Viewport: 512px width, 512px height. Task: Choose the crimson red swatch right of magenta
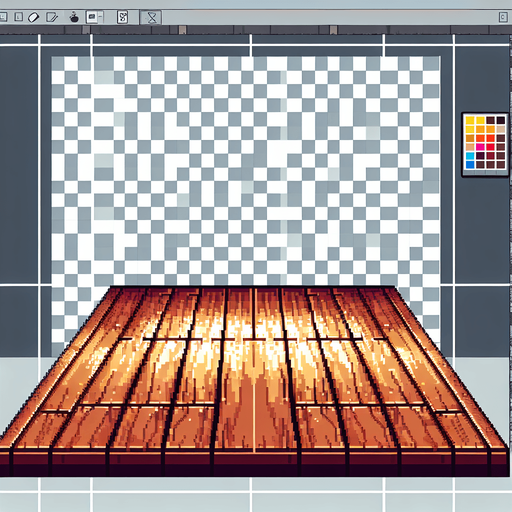point(490,147)
